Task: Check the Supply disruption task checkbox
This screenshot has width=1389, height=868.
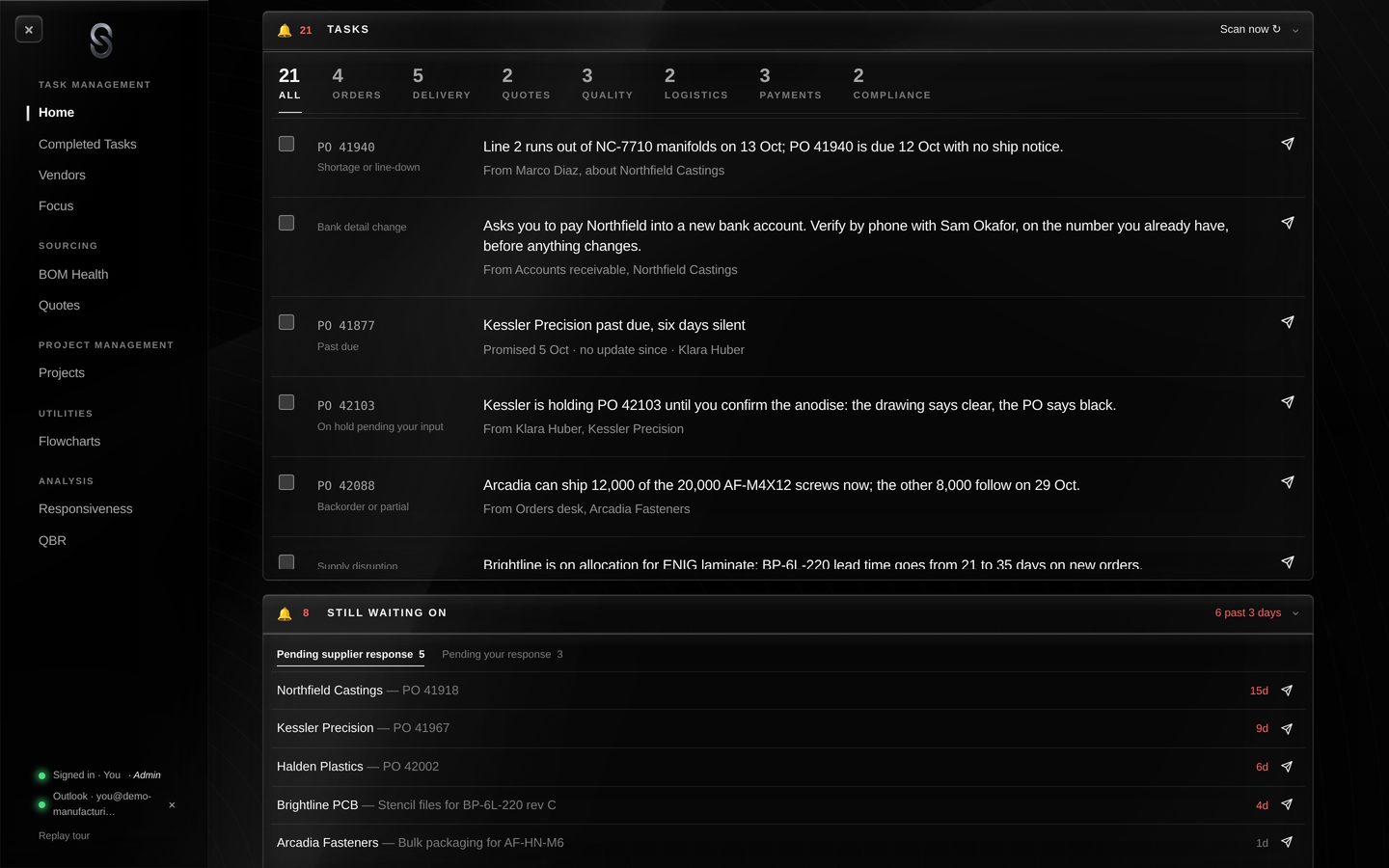Action: pyautogui.click(x=286, y=561)
